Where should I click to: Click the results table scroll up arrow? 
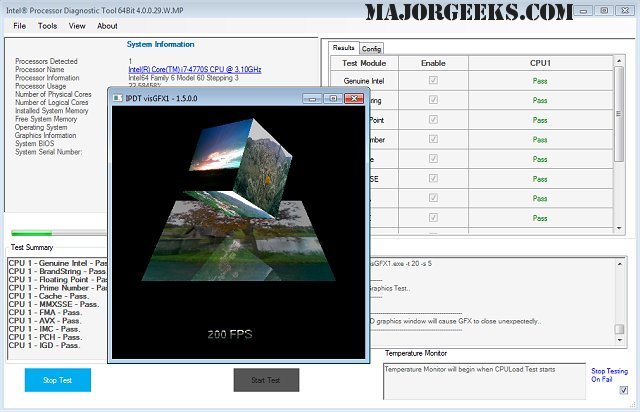[619, 60]
